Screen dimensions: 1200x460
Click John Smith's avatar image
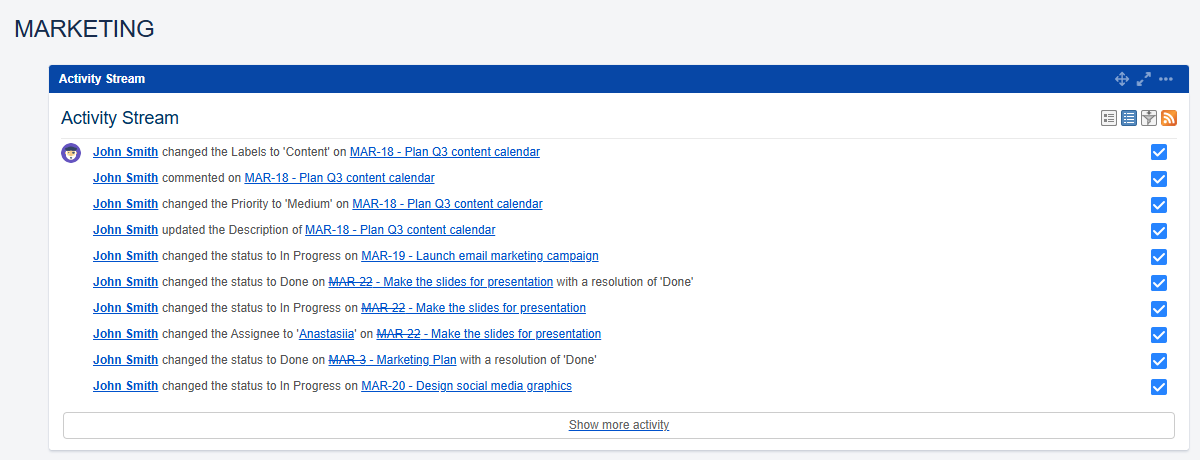(x=71, y=153)
